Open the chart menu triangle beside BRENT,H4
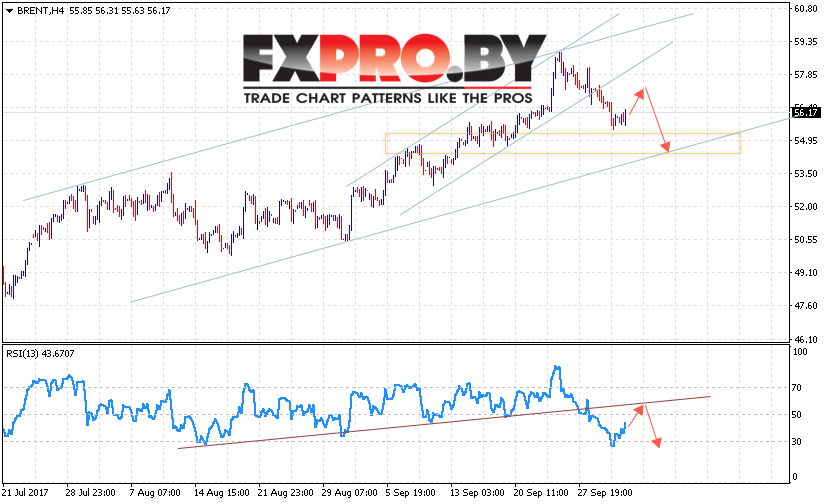829x504 pixels. pyautogui.click(x=9, y=11)
